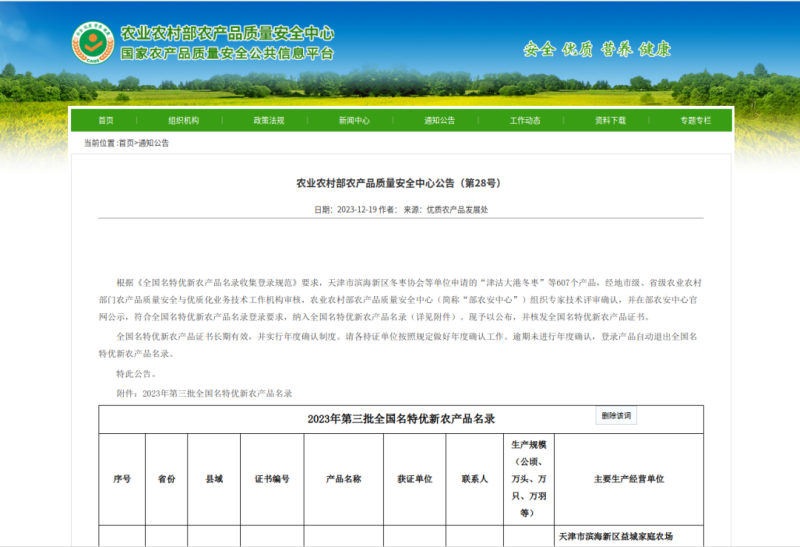The image size is (800, 547).
Task: Click the 首页 breadcrumb link
Action: (126, 143)
